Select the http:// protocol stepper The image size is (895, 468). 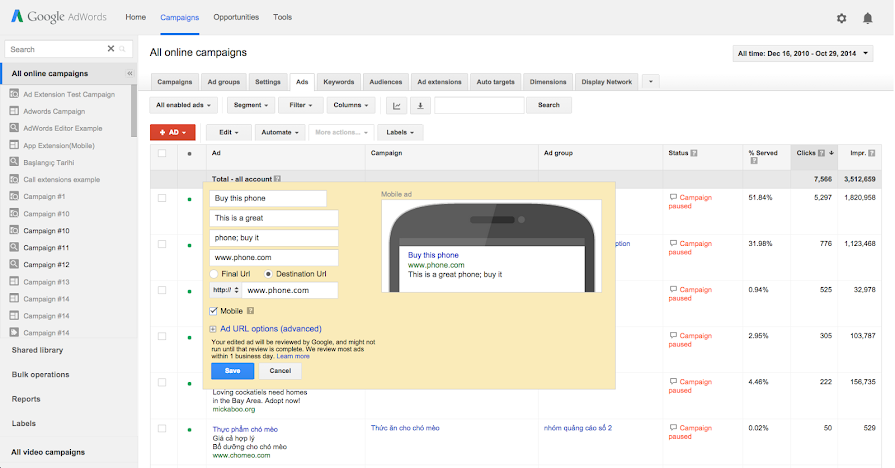pyautogui.click(x=225, y=290)
